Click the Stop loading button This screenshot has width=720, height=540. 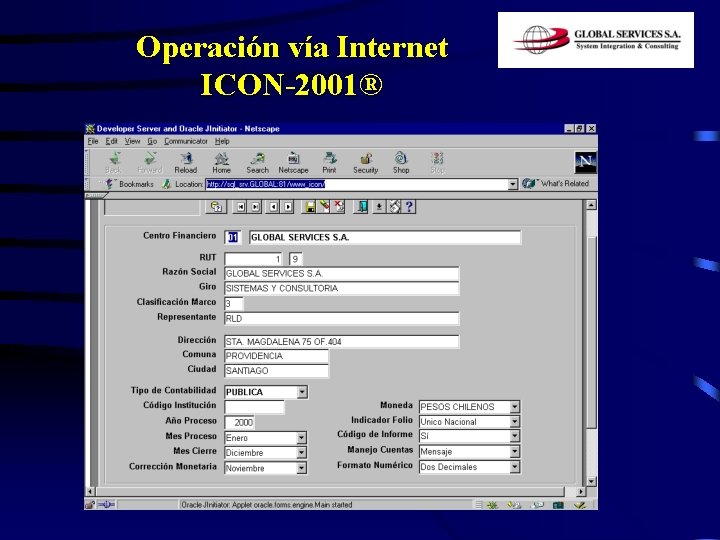click(x=438, y=163)
